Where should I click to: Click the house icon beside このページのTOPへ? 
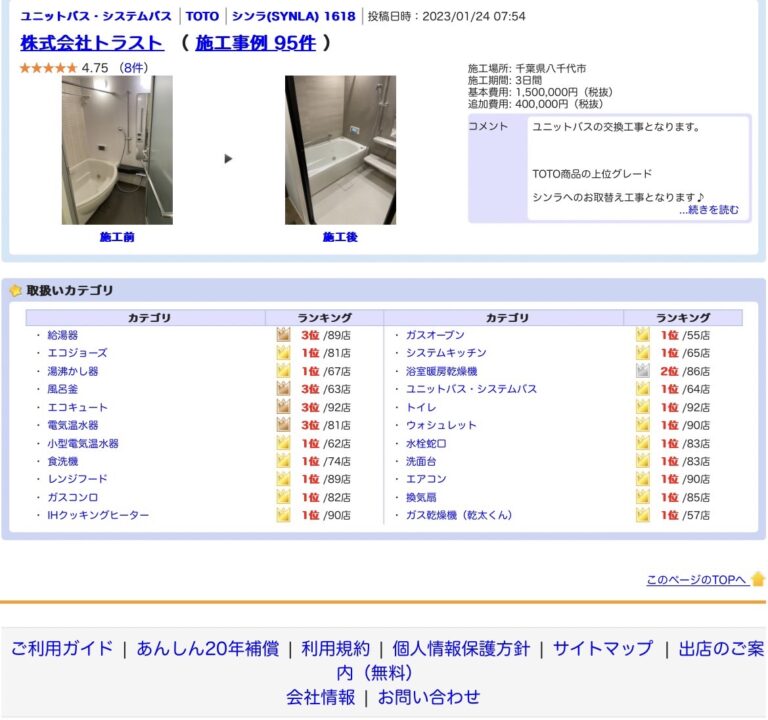click(x=758, y=579)
